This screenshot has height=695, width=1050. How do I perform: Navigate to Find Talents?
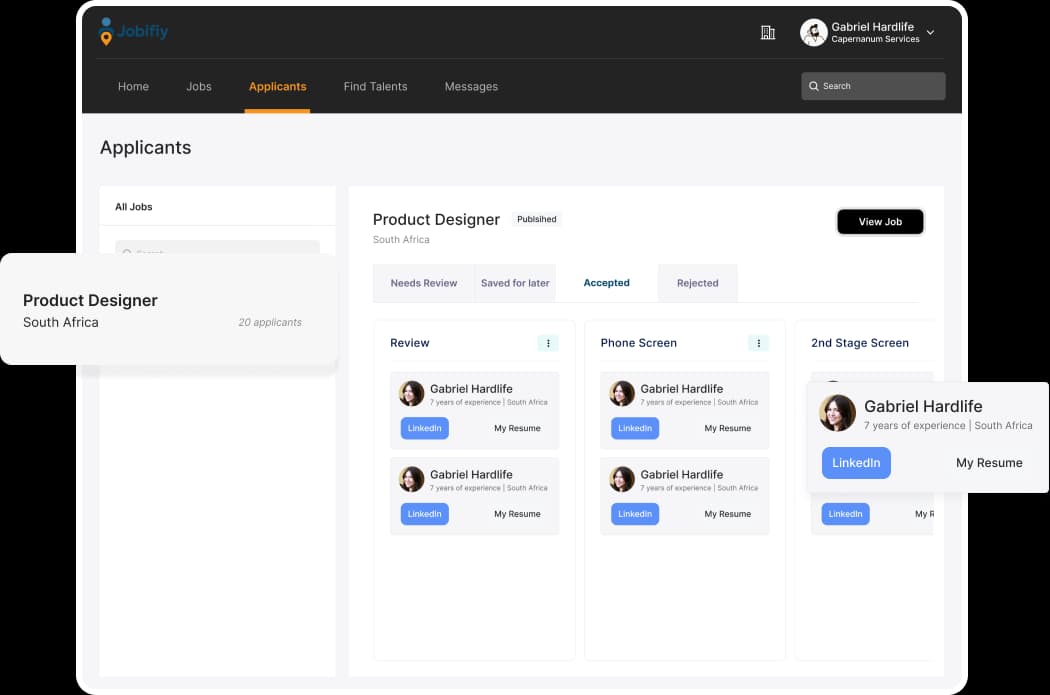click(375, 86)
